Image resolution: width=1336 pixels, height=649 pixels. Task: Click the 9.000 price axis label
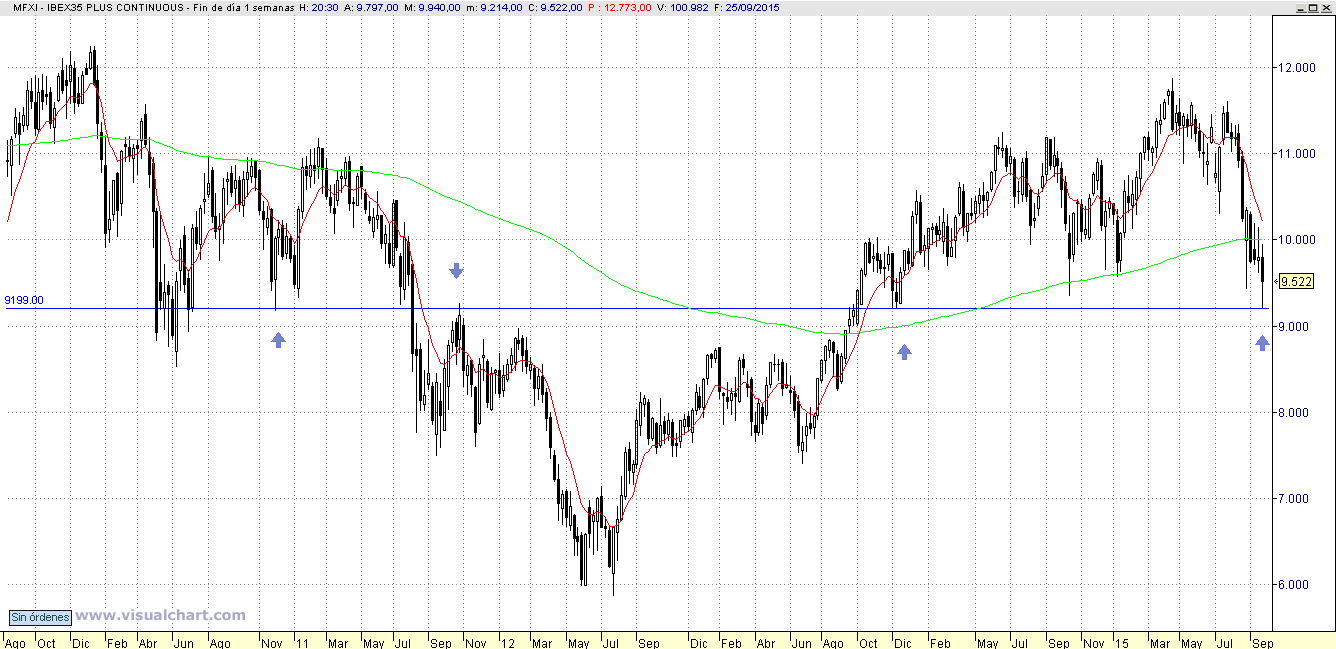tap(1296, 327)
